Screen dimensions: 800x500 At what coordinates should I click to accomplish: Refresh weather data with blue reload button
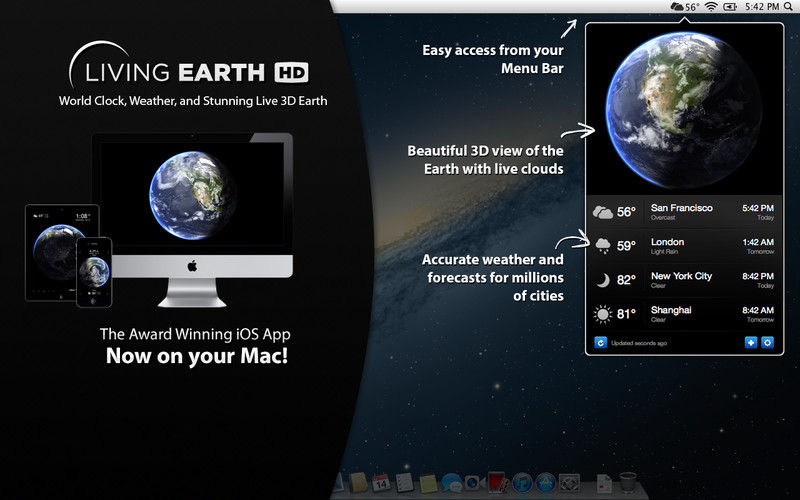[601, 342]
